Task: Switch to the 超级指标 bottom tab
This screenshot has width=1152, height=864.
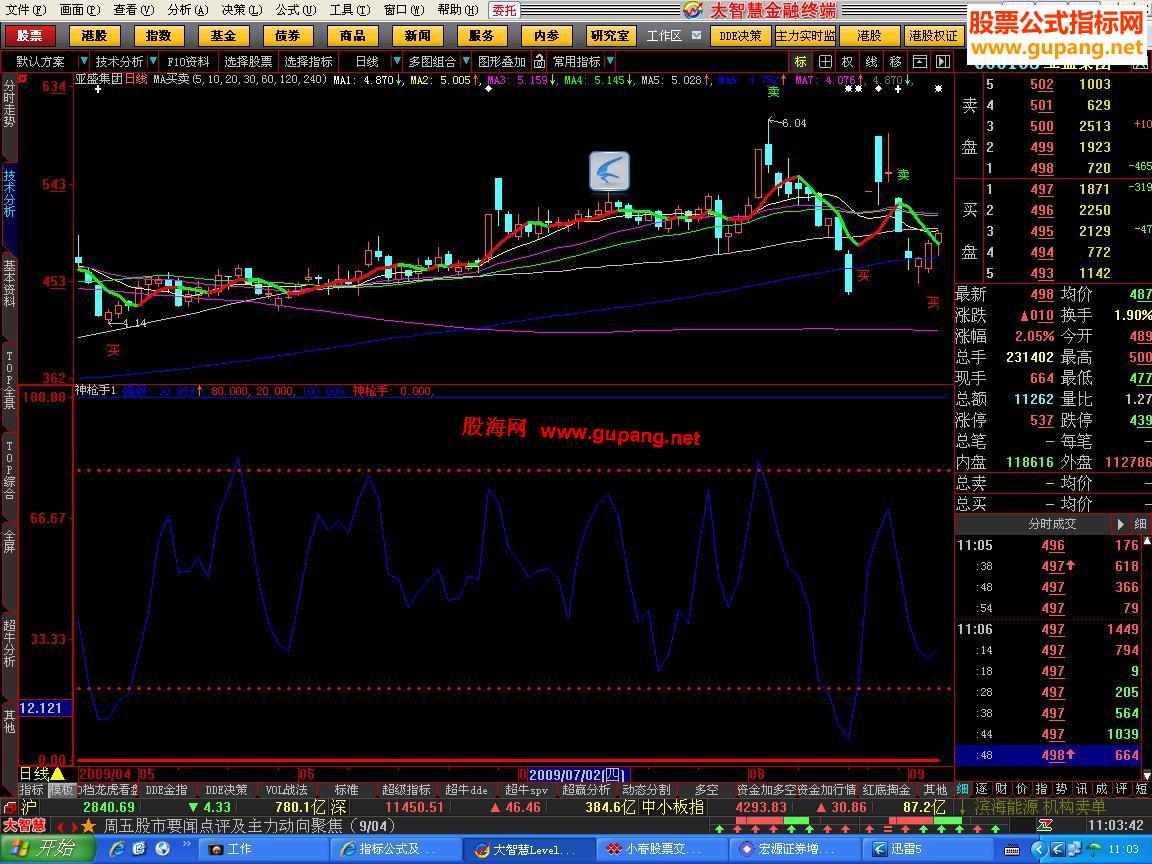Action: coord(406,790)
